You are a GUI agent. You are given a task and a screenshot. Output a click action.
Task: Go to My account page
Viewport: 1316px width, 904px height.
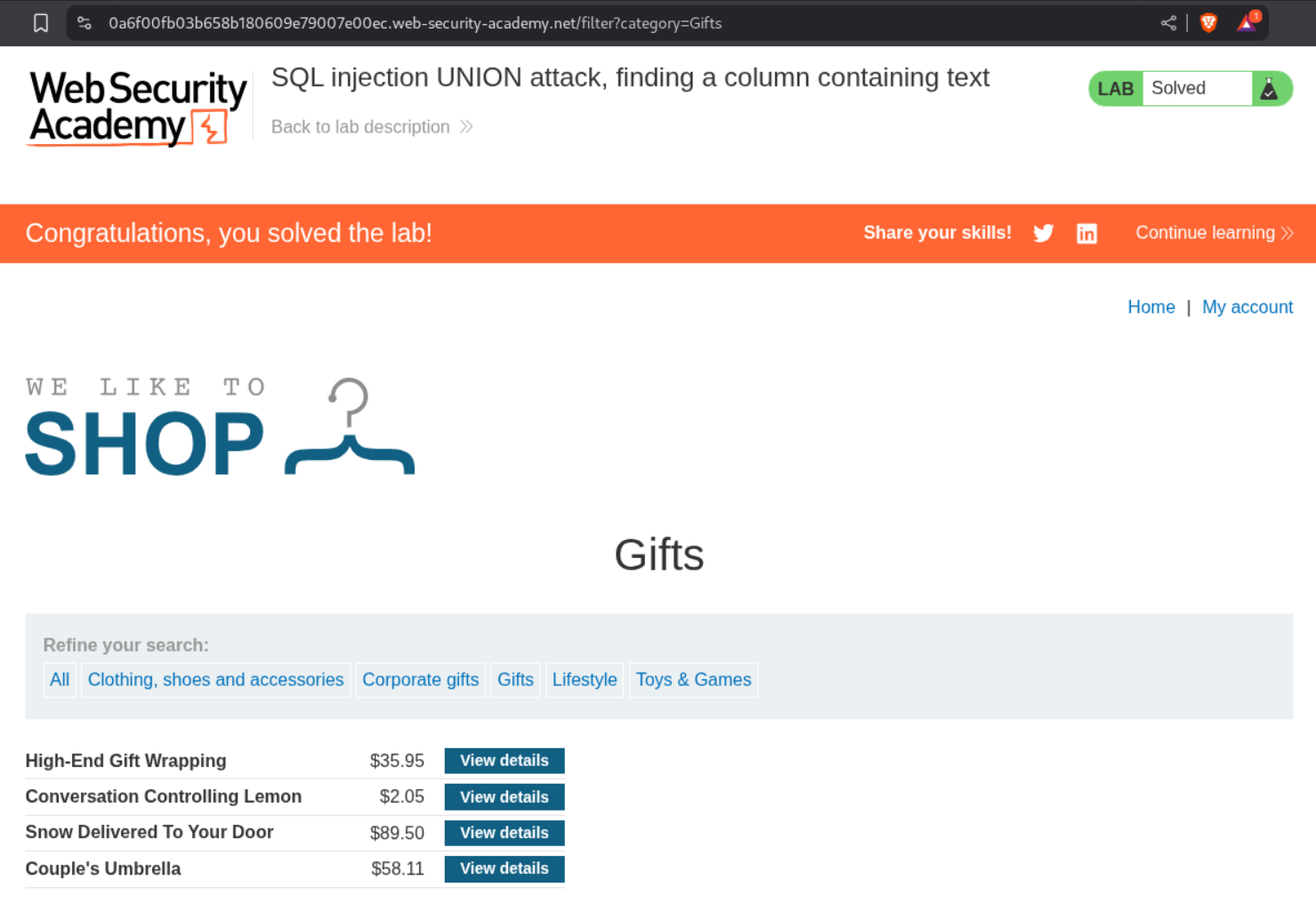pyautogui.click(x=1247, y=307)
